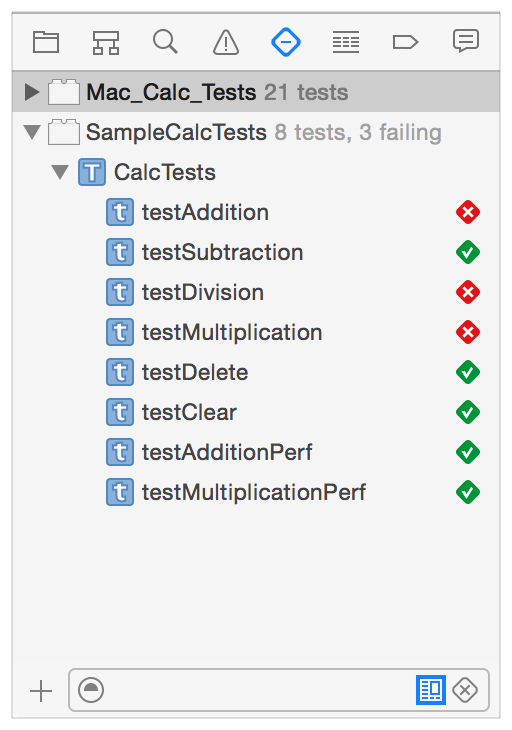Switch to the Symbol navigator hierarchy icon
This screenshot has height=730, width=512.
coord(106,42)
